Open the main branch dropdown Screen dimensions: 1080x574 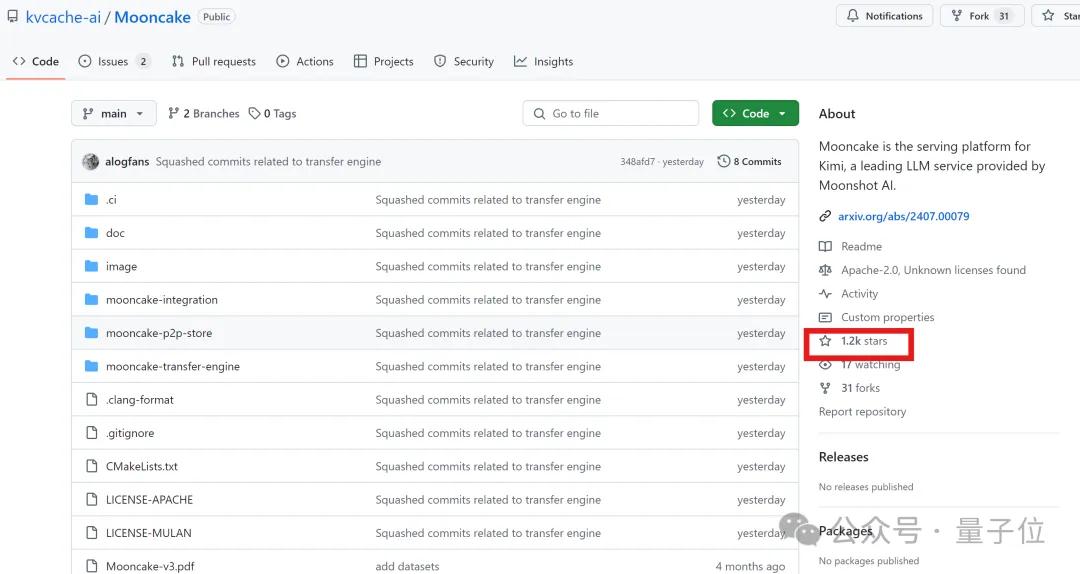[x=114, y=114]
